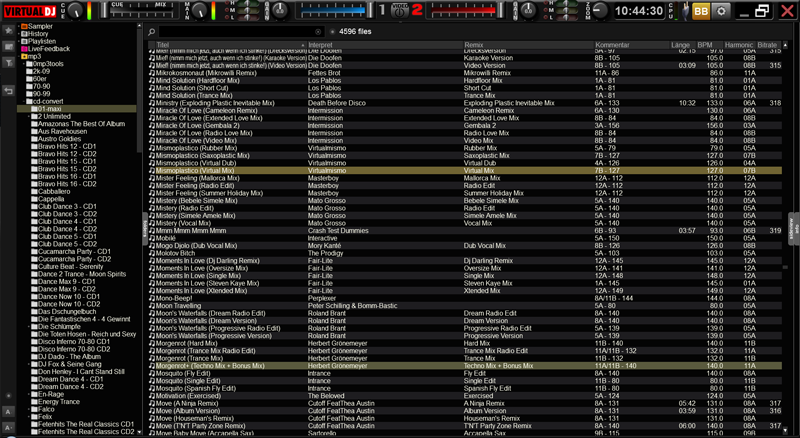Click the A button in sidebar
Screen dimensions: 800x438
(9, 411)
